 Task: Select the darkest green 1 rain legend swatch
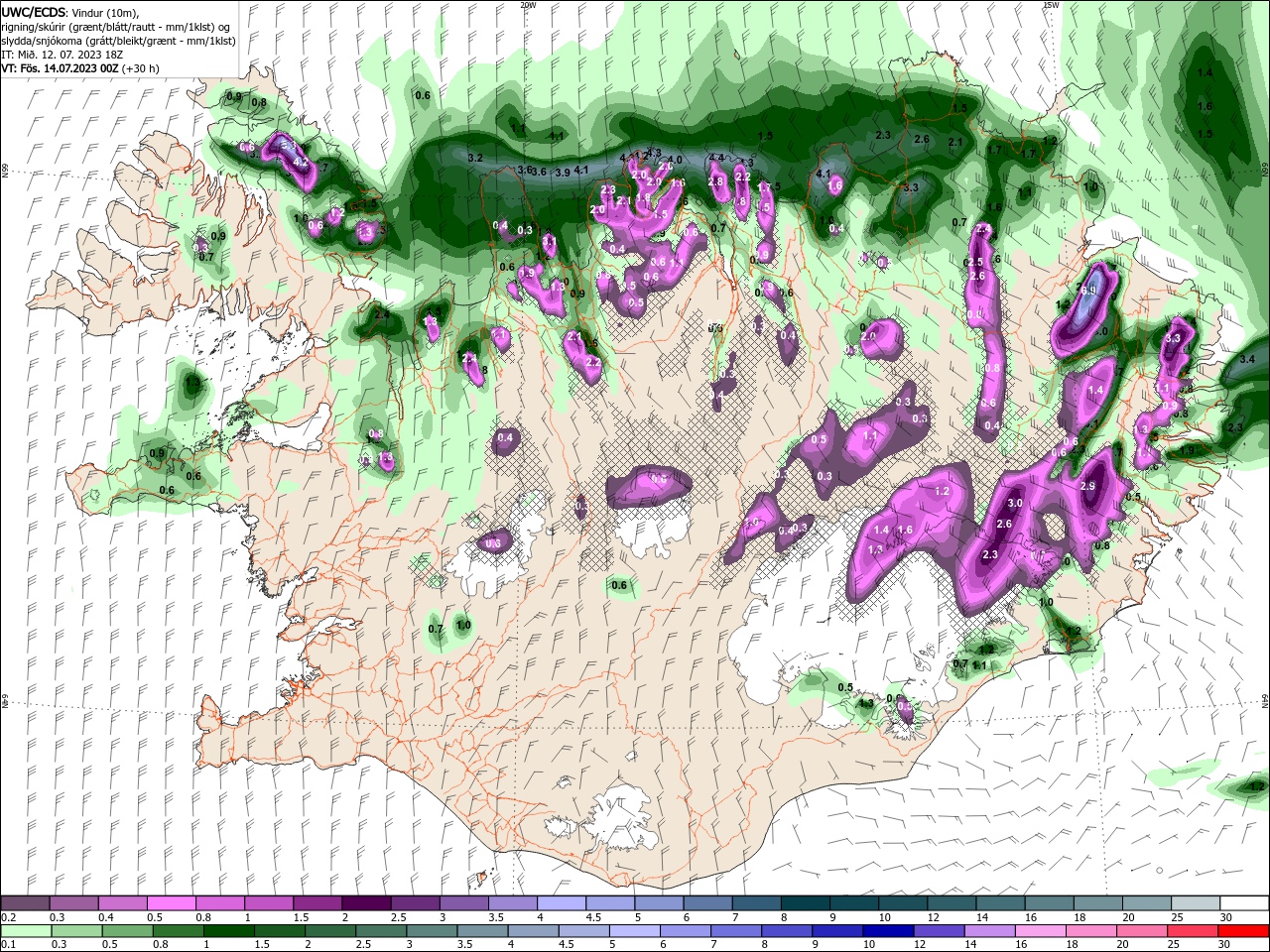click(x=229, y=930)
